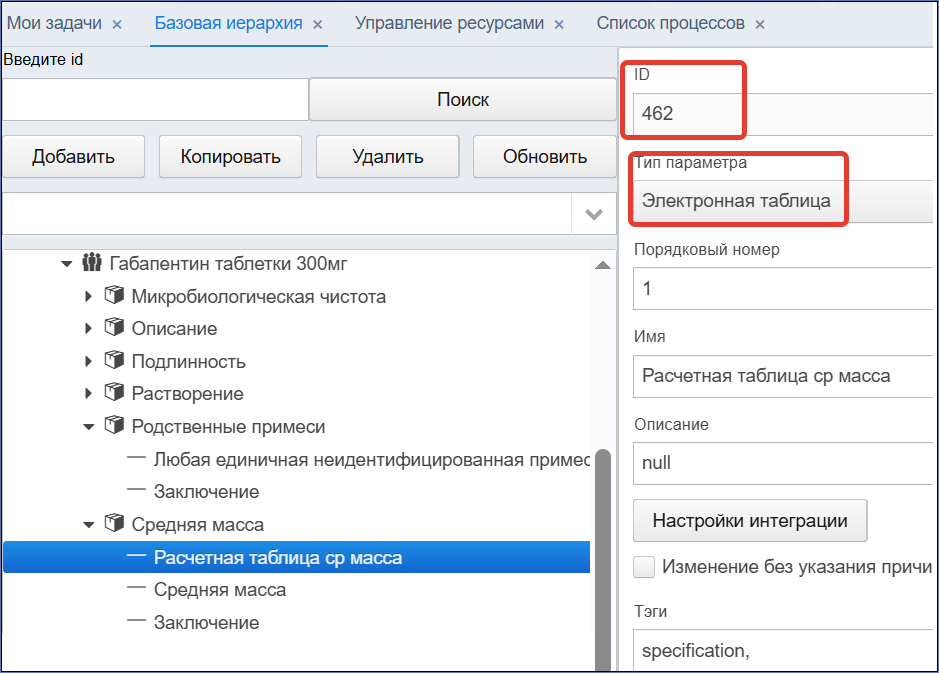The image size is (939, 673).
Task: Switch to the Базовая иерархия tab
Action: click(228, 23)
